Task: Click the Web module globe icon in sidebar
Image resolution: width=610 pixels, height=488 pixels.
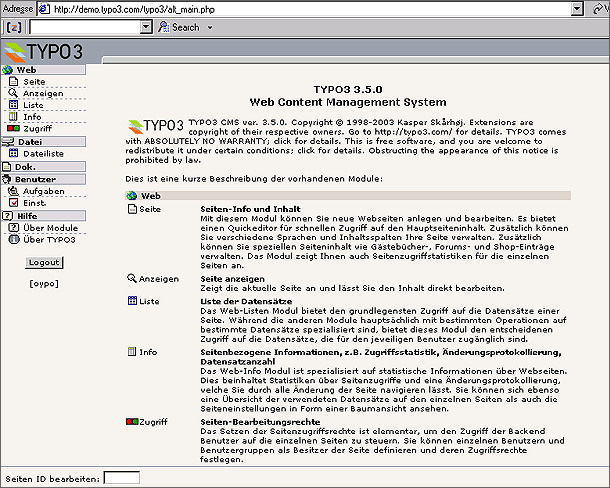Action: pos(7,70)
